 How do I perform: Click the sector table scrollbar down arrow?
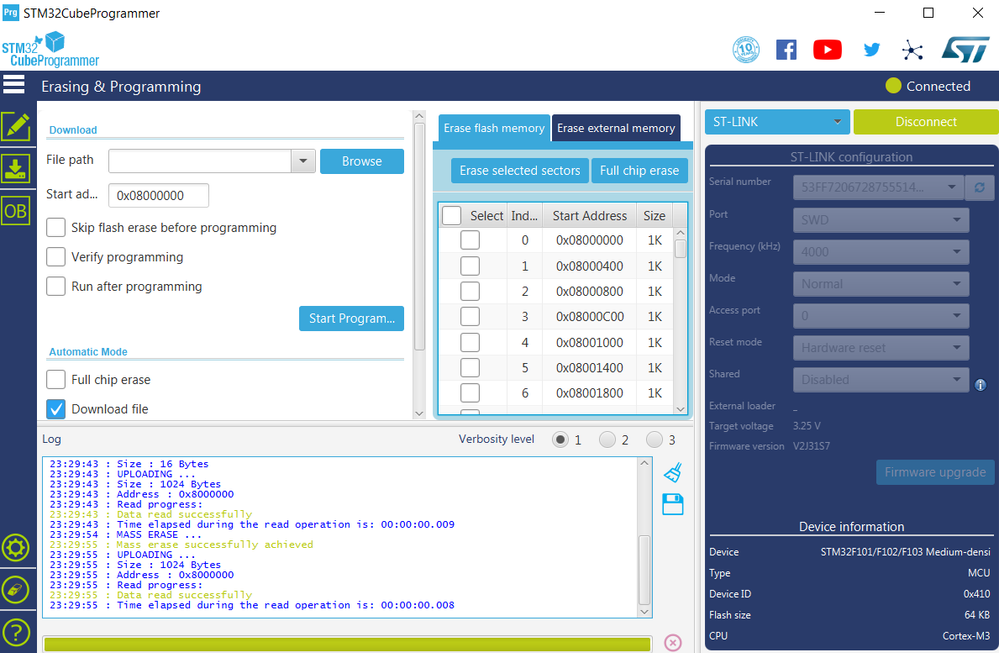pyautogui.click(x=680, y=409)
